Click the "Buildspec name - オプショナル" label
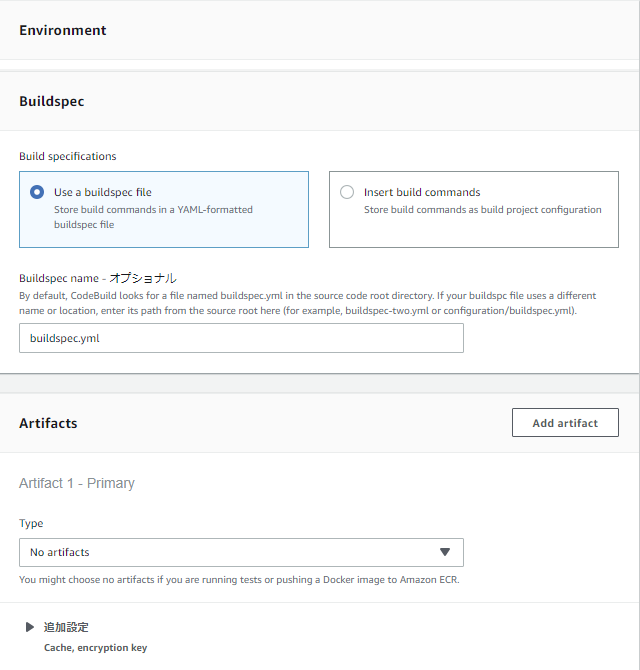Screen dimensions: 640x670 (x=98, y=278)
